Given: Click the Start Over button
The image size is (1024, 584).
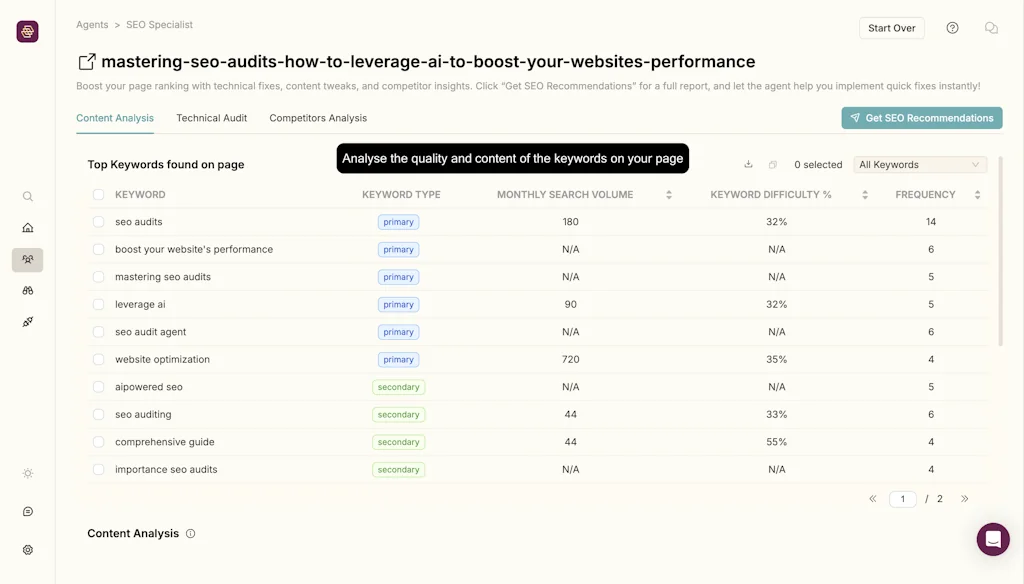Looking at the screenshot, I should tap(891, 28).
